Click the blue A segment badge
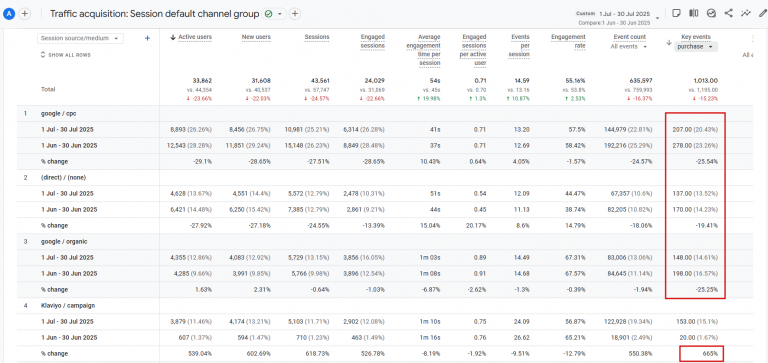Screen dimensions: 768x363 8,14
